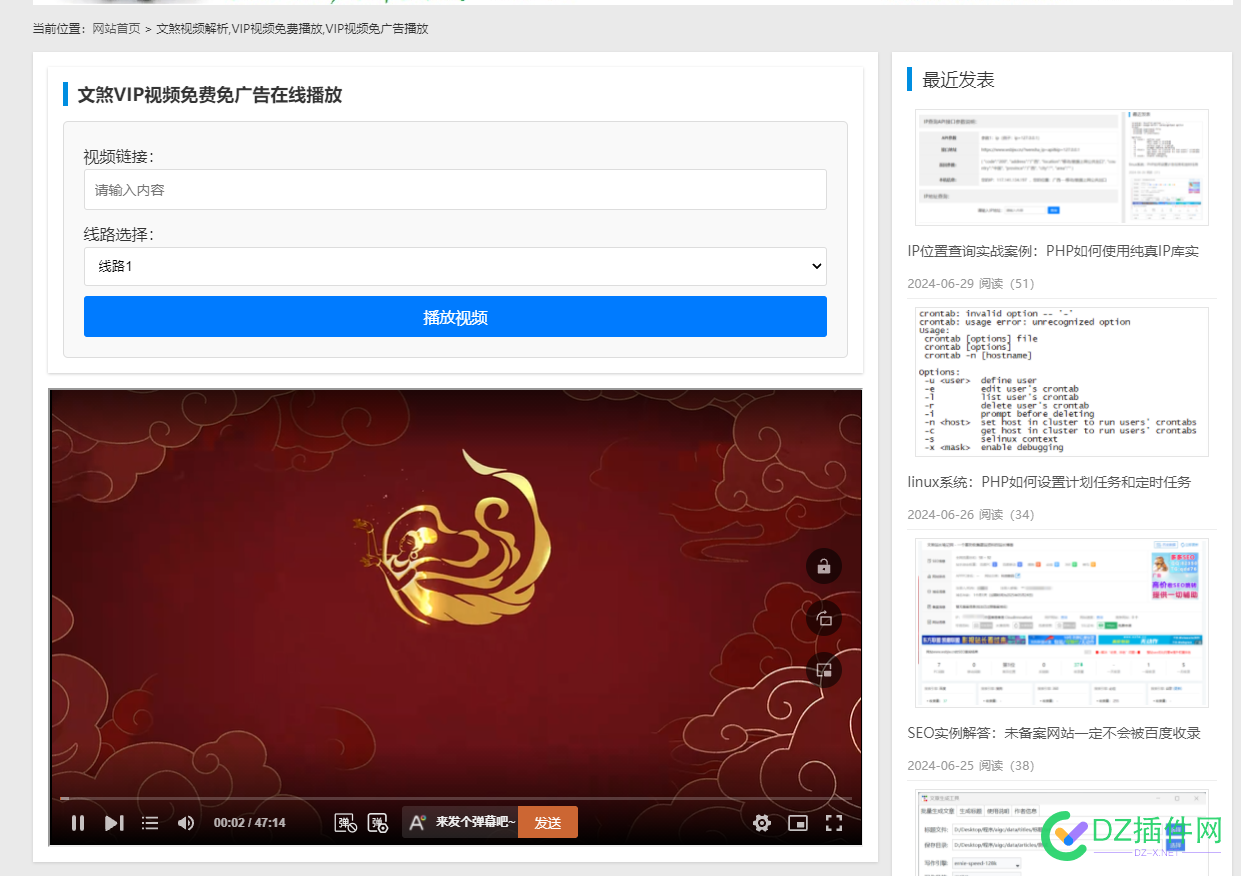
Task: Open article linux系统：PHP如何设置计划任务和定时任务
Action: point(1048,482)
